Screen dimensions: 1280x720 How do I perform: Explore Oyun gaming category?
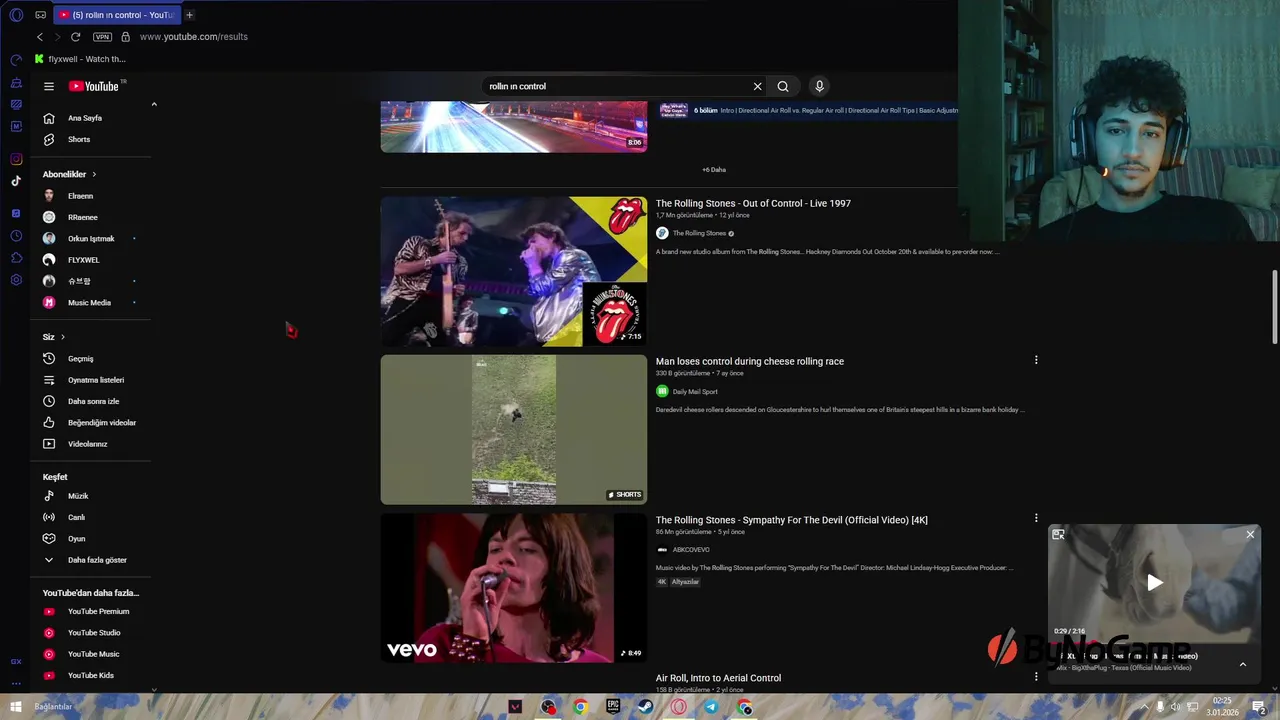[x=90, y=538]
